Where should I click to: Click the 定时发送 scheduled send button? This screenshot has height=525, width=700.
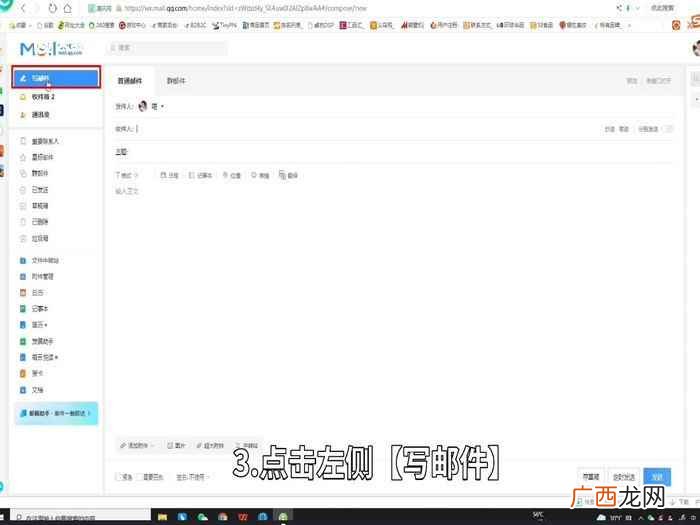coord(624,477)
